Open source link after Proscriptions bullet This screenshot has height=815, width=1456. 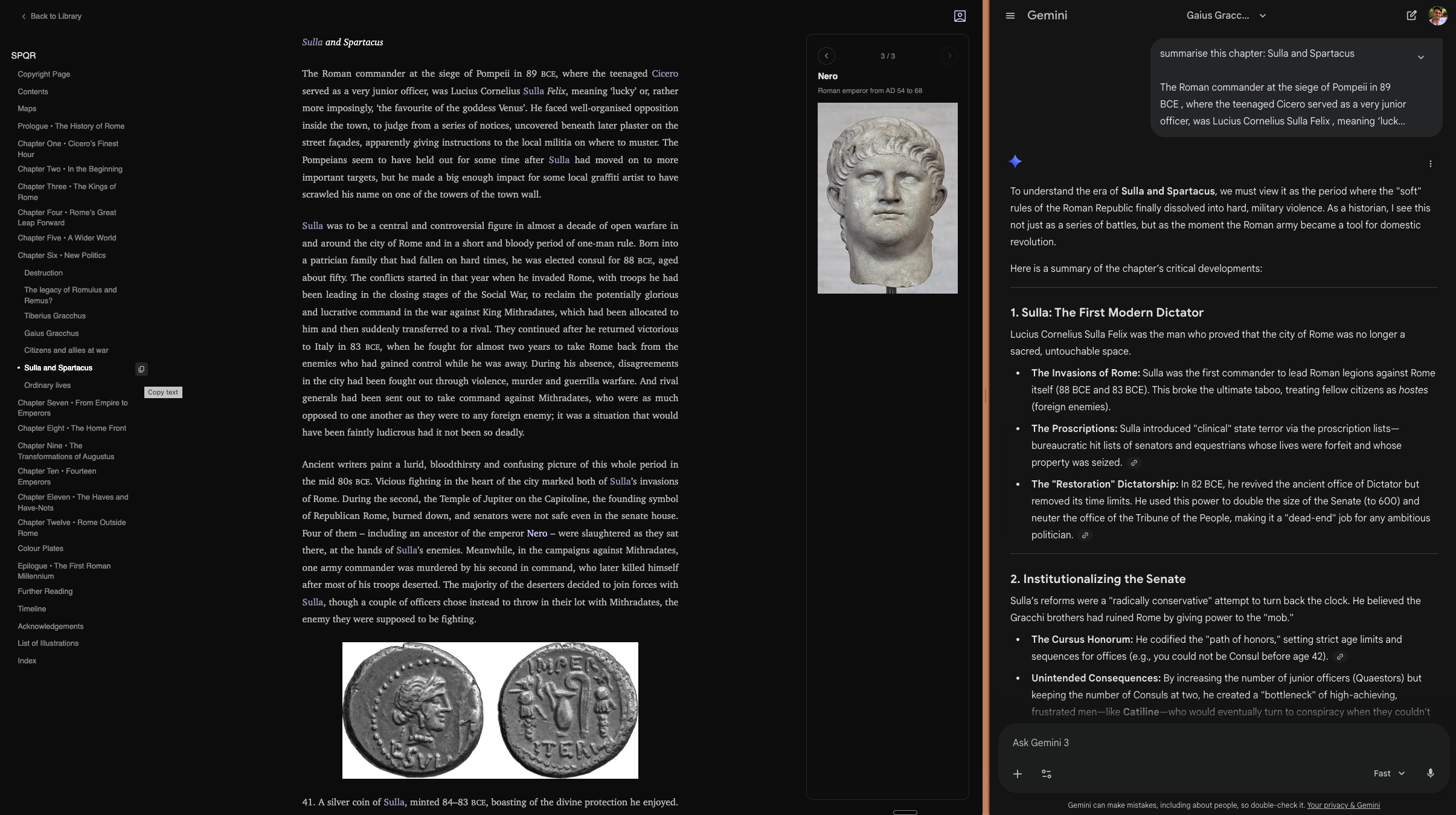(1134, 463)
